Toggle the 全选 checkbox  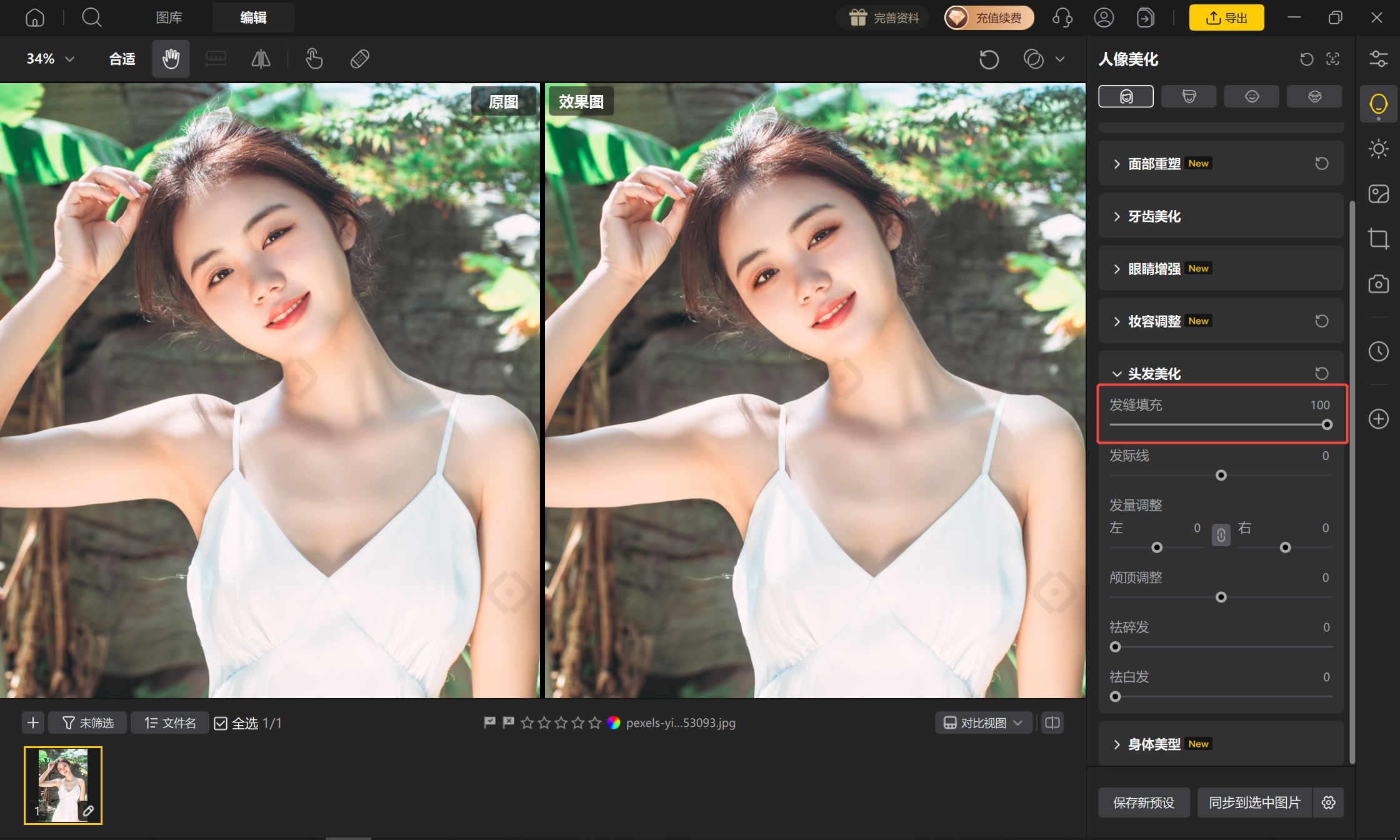(221, 723)
